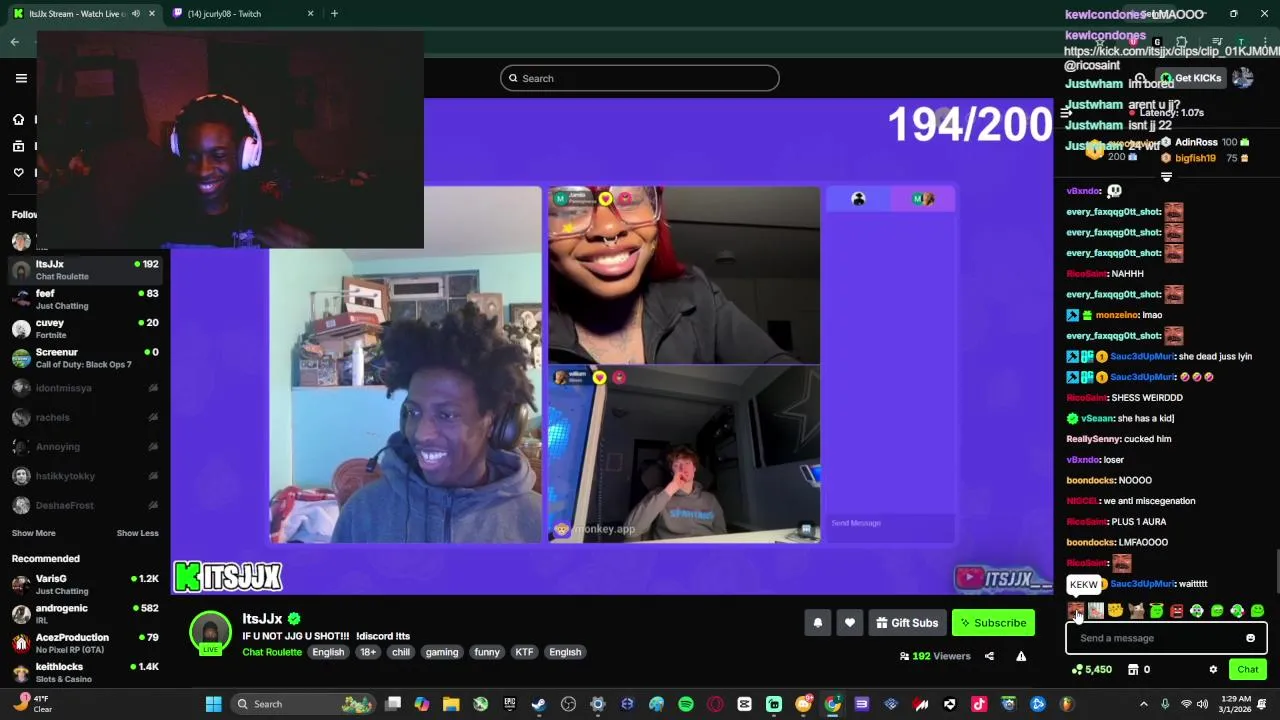Open Windows Start menu
This screenshot has height=720, width=1280.
[x=213, y=704]
